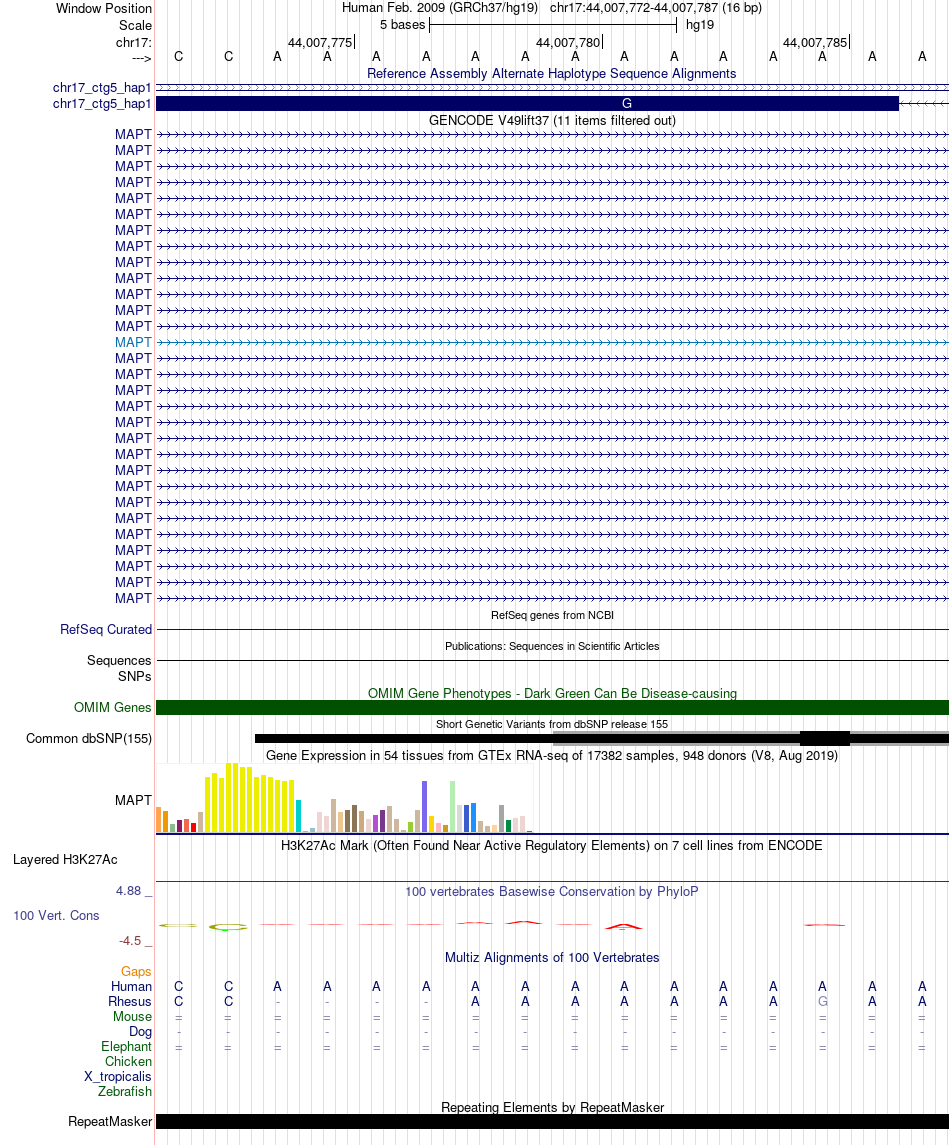Viewport: 950px width, 1145px height.
Task: Click the hg19 label beside scale bar
Action: 700,25
